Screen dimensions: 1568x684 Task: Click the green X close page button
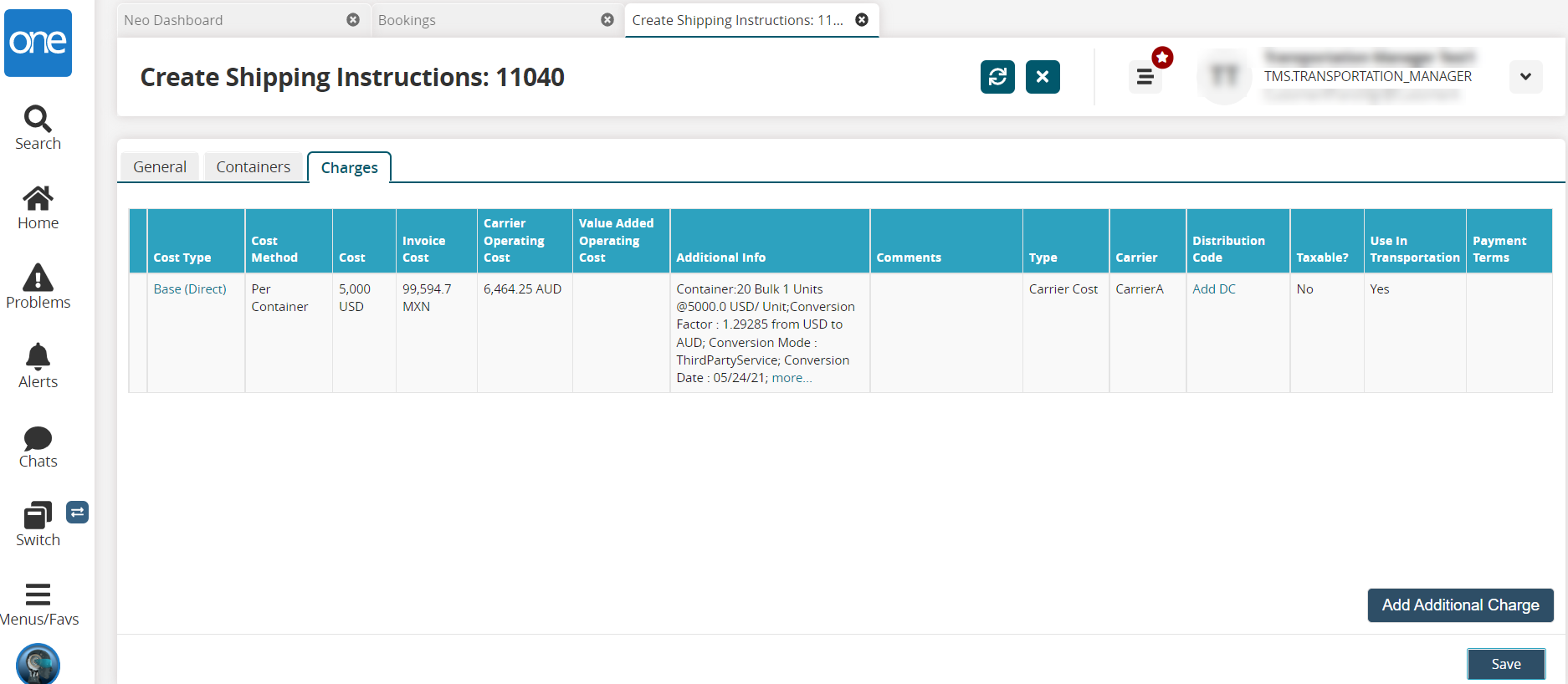coord(1043,77)
